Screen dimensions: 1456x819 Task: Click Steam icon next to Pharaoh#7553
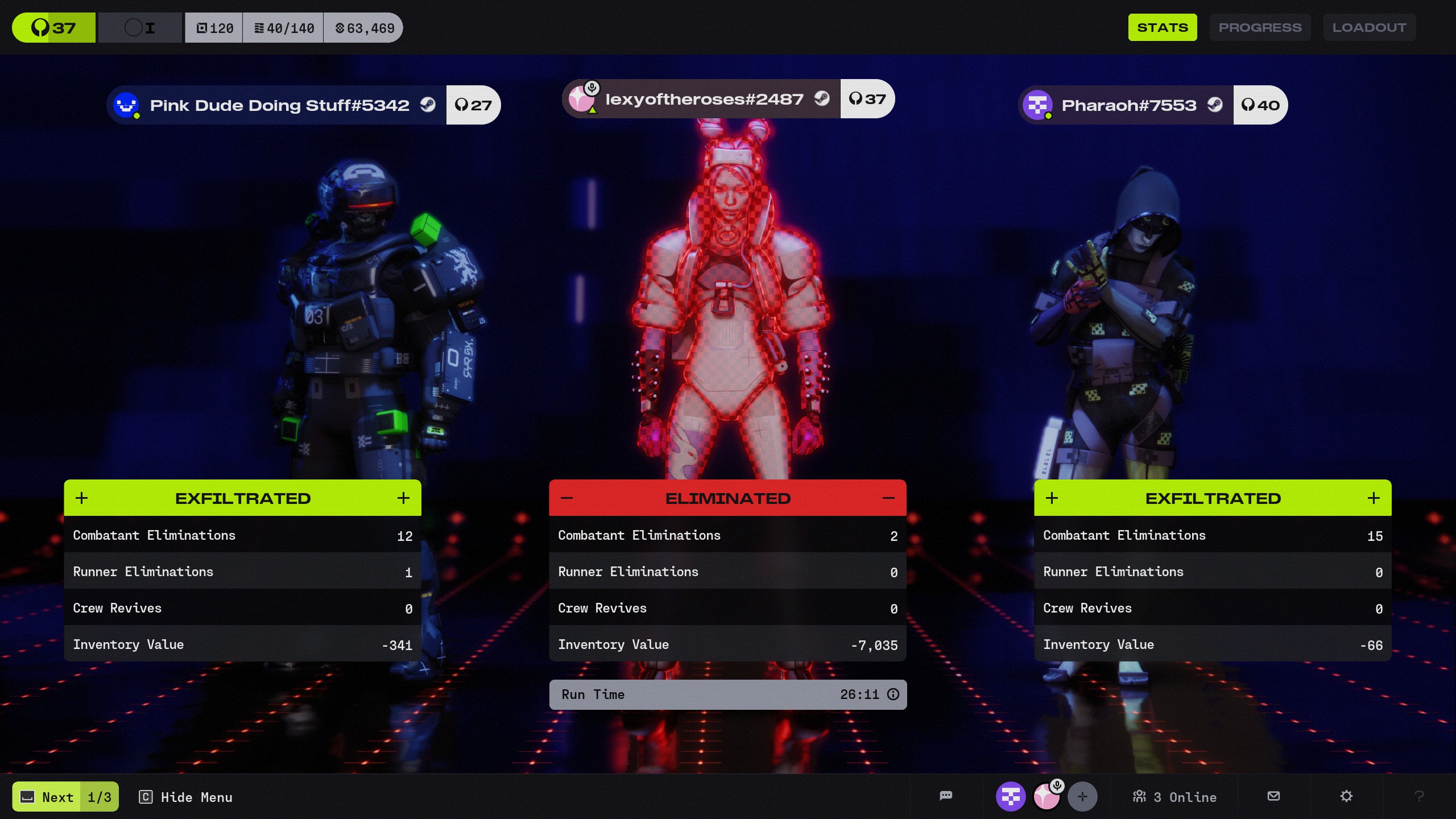[1215, 105]
